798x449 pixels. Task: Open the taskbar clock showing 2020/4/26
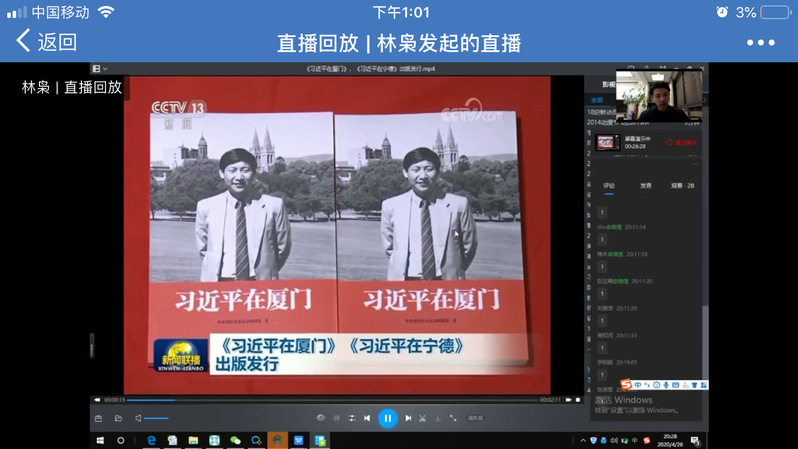point(670,440)
